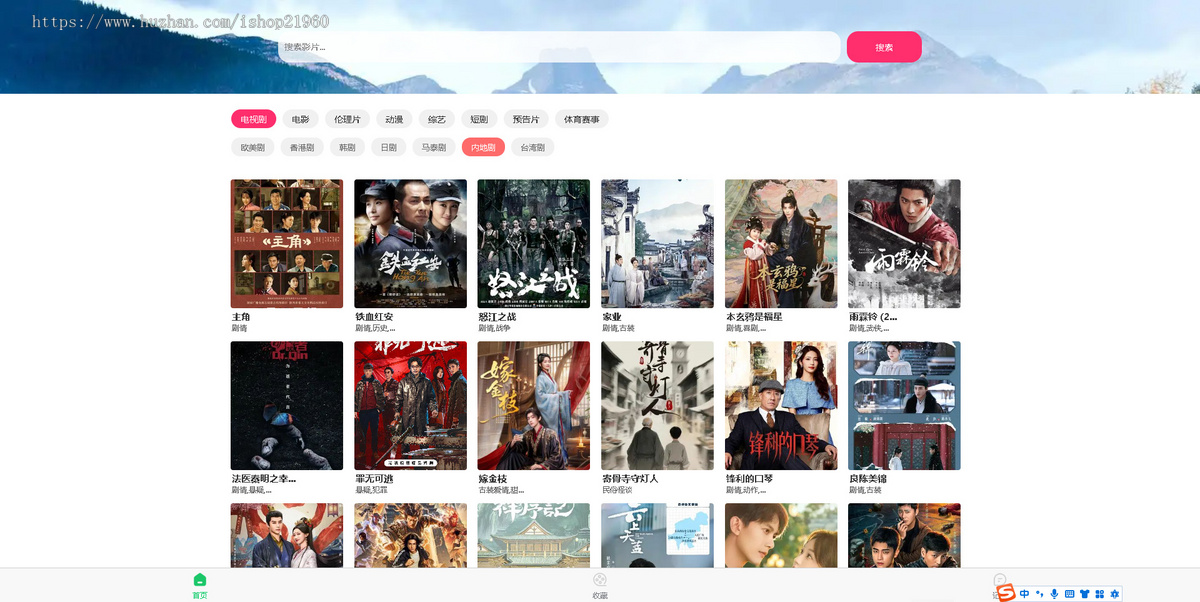
Task: Filter by 日剧 subcategory
Action: click(x=389, y=147)
